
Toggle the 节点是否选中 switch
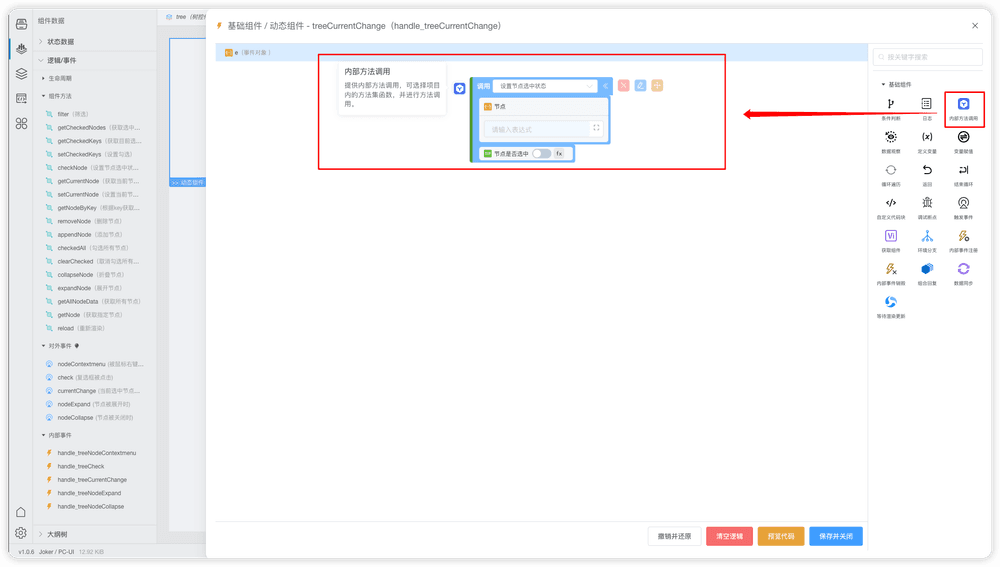(541, 154)
